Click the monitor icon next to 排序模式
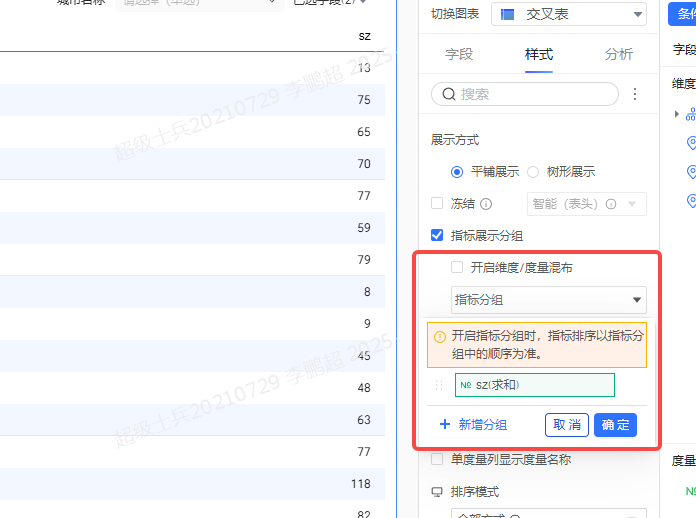Image resolution: width=696 pixels, height=518 pixels. 437,492
